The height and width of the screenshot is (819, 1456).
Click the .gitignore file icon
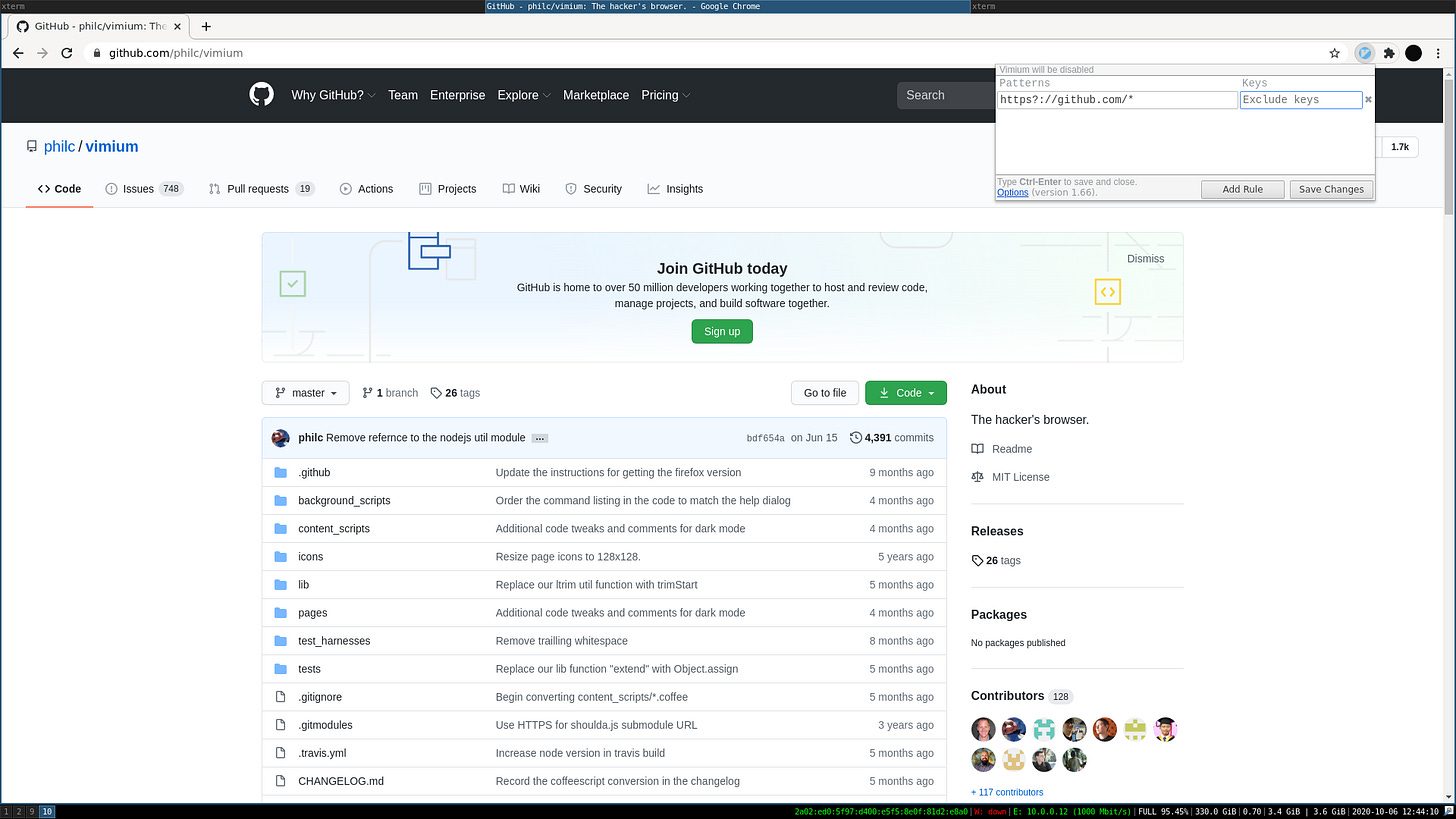point(280,697)
